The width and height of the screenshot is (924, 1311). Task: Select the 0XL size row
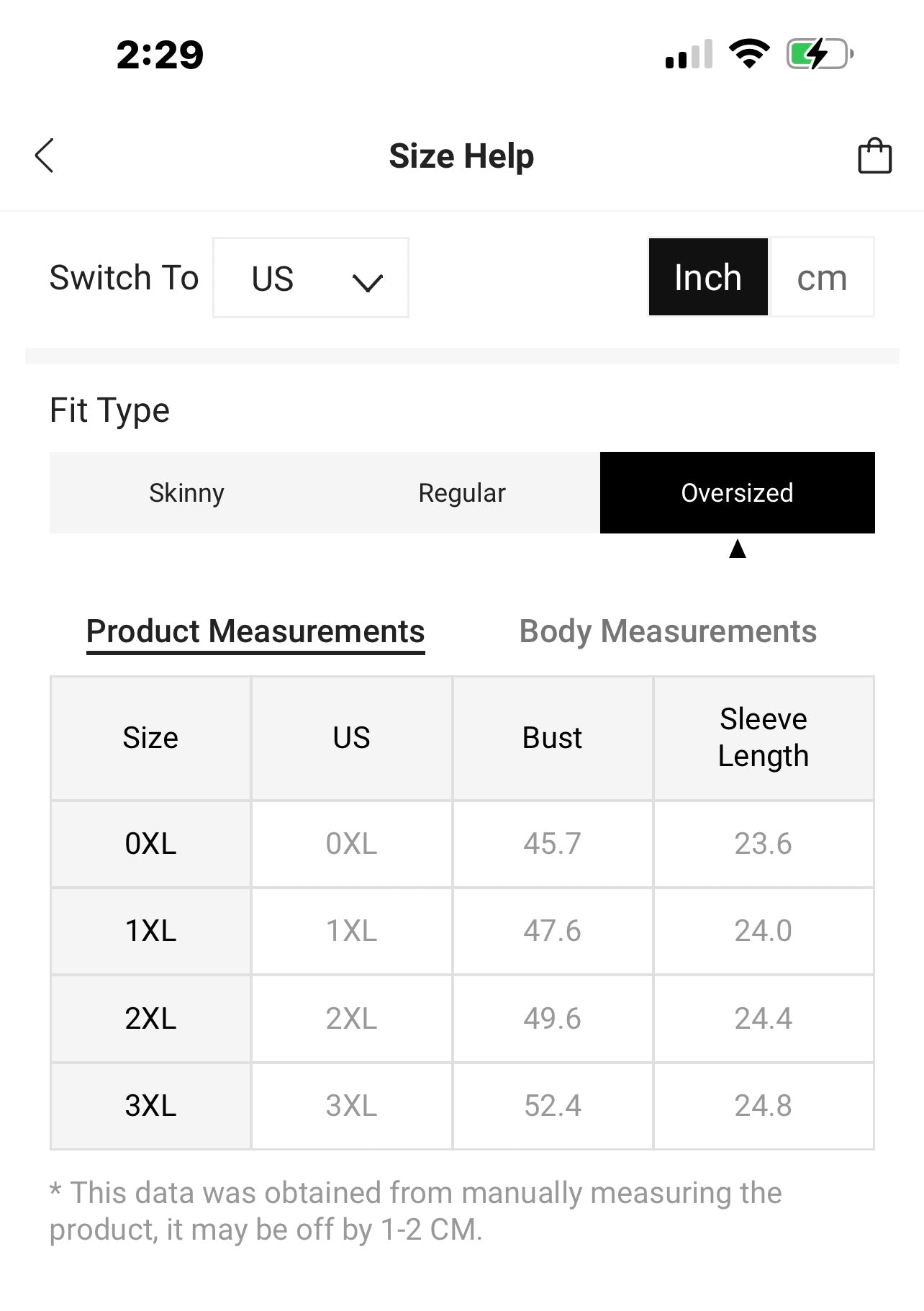(x=150, y=844)
